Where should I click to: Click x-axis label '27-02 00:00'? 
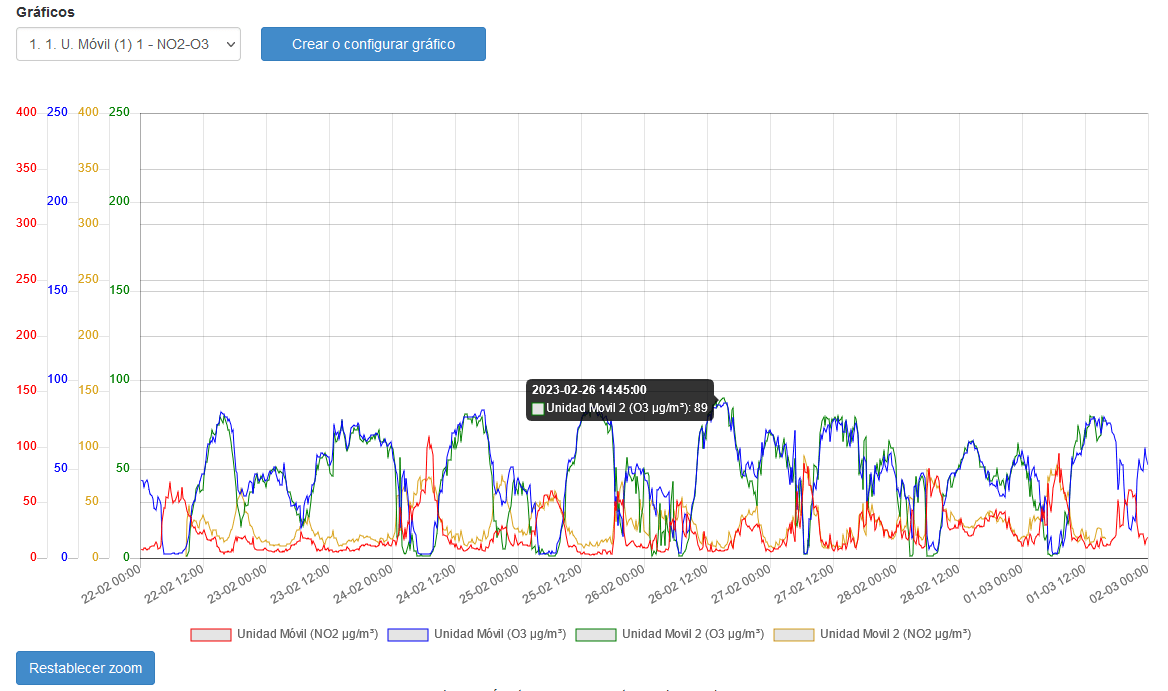tap(742, 585)
